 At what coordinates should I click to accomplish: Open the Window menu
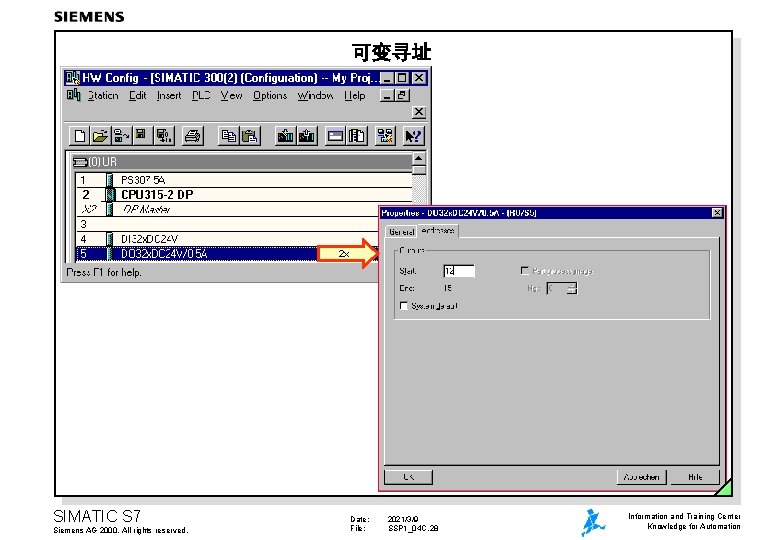(315, 95)
